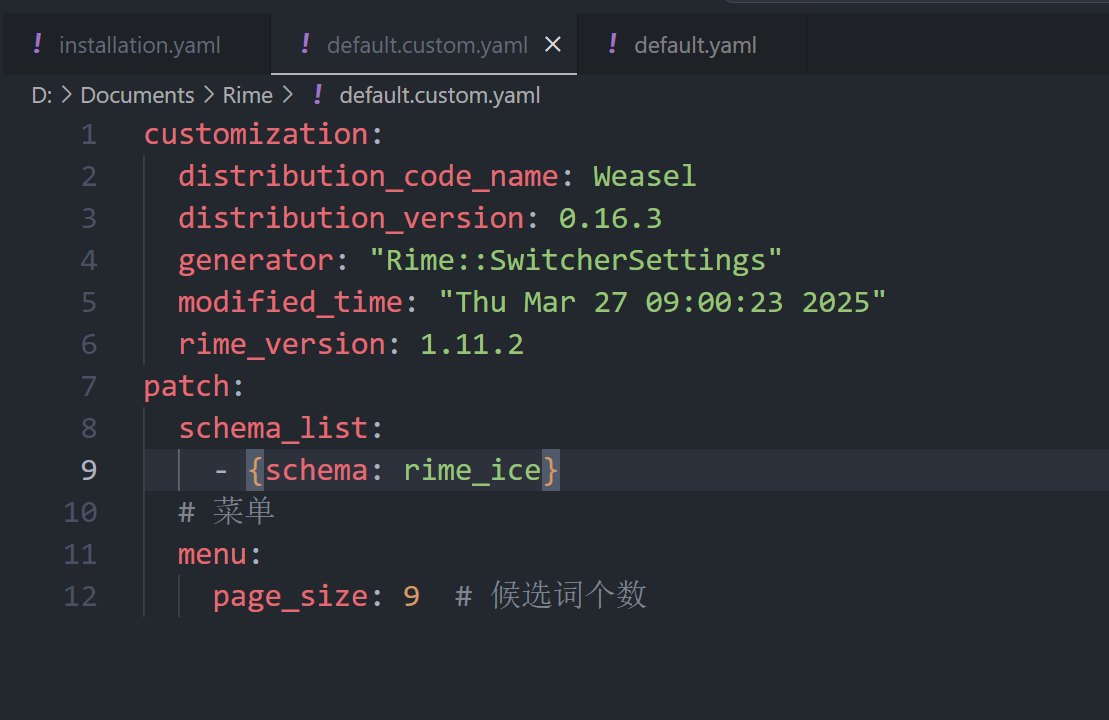This screenshot has width=1109, height=720.
Task: Click the 'schema_list' key
Action: click(x=273, y=428)
